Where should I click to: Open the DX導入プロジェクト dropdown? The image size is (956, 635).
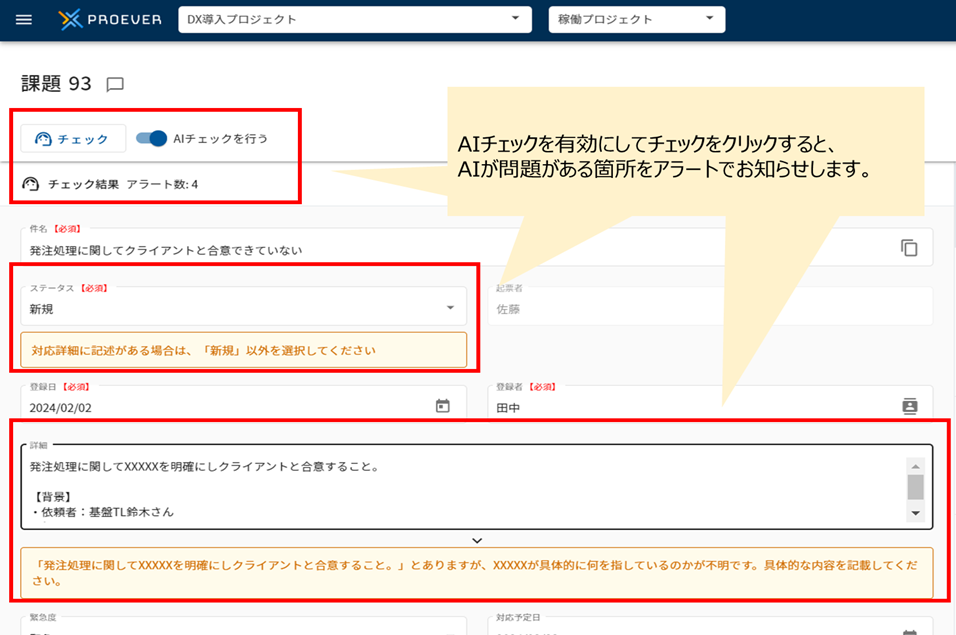tap(355, 20)
